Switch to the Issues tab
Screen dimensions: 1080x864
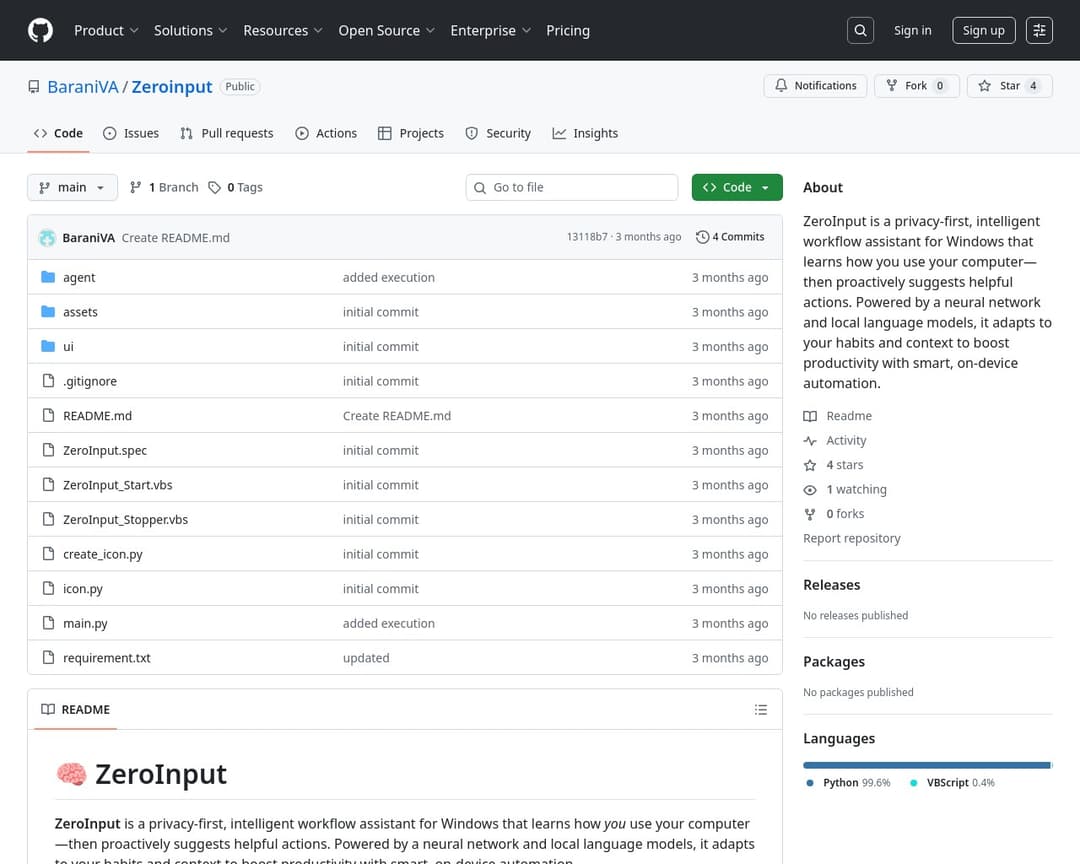click(x=131, y=133)
